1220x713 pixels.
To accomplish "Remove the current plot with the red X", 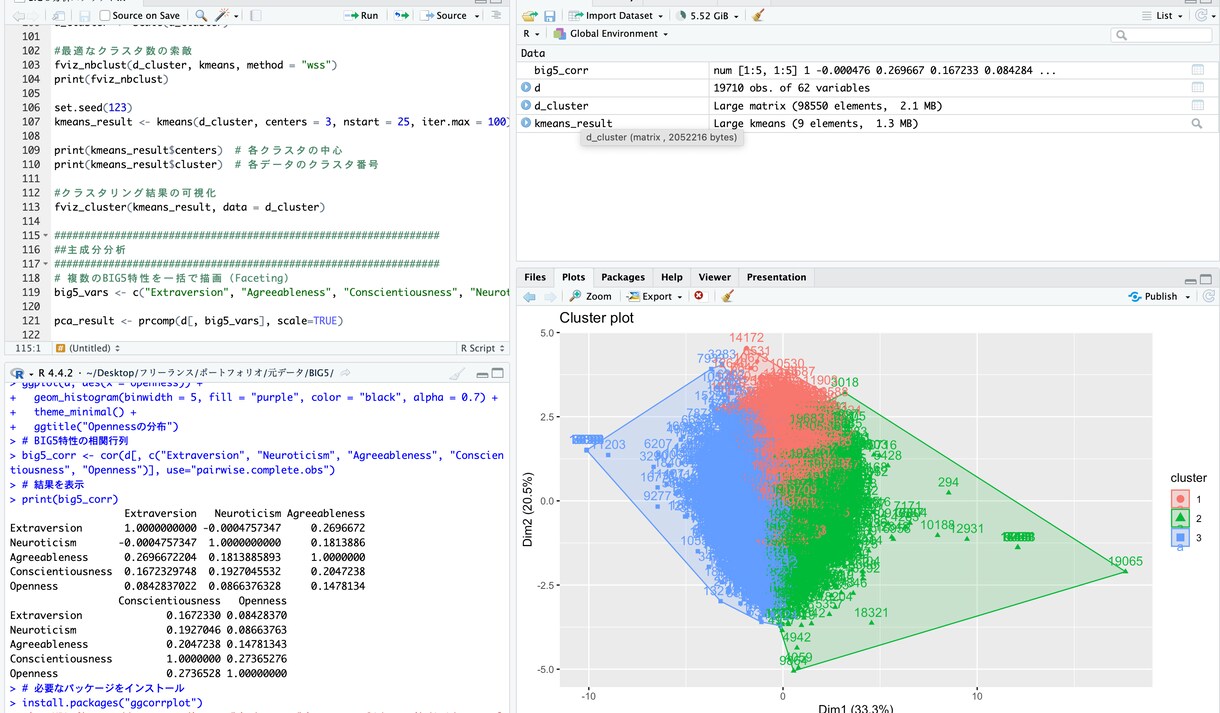I will (x=699, y=296).
